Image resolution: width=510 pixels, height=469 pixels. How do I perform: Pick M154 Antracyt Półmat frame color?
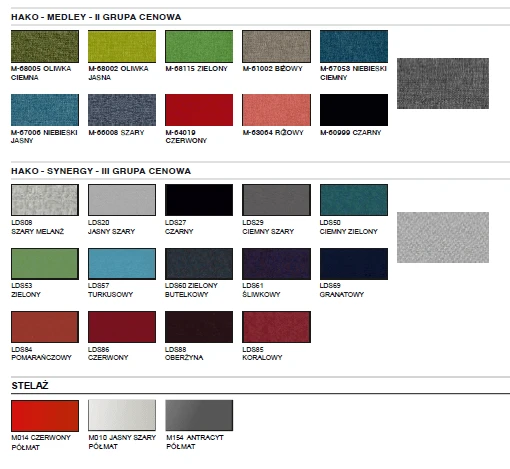click(199, 415)
